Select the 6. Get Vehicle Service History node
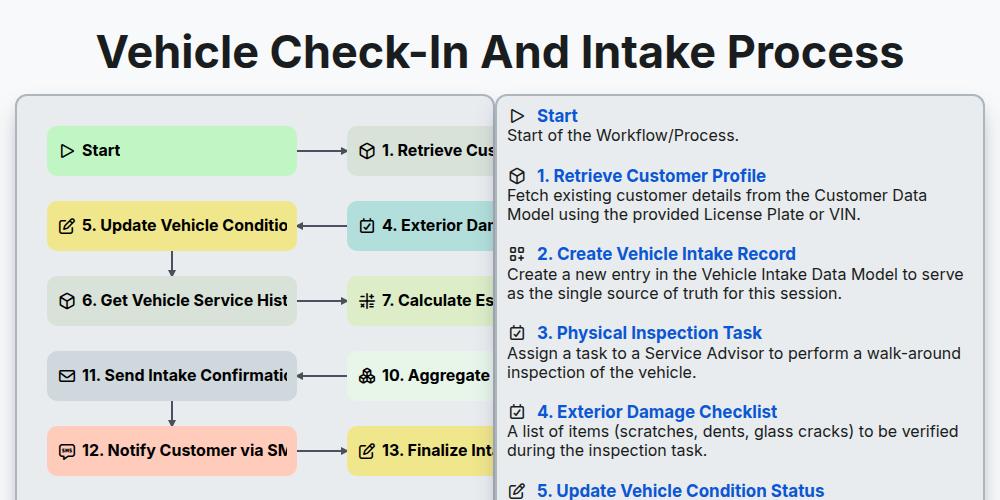 click(172, 301)
